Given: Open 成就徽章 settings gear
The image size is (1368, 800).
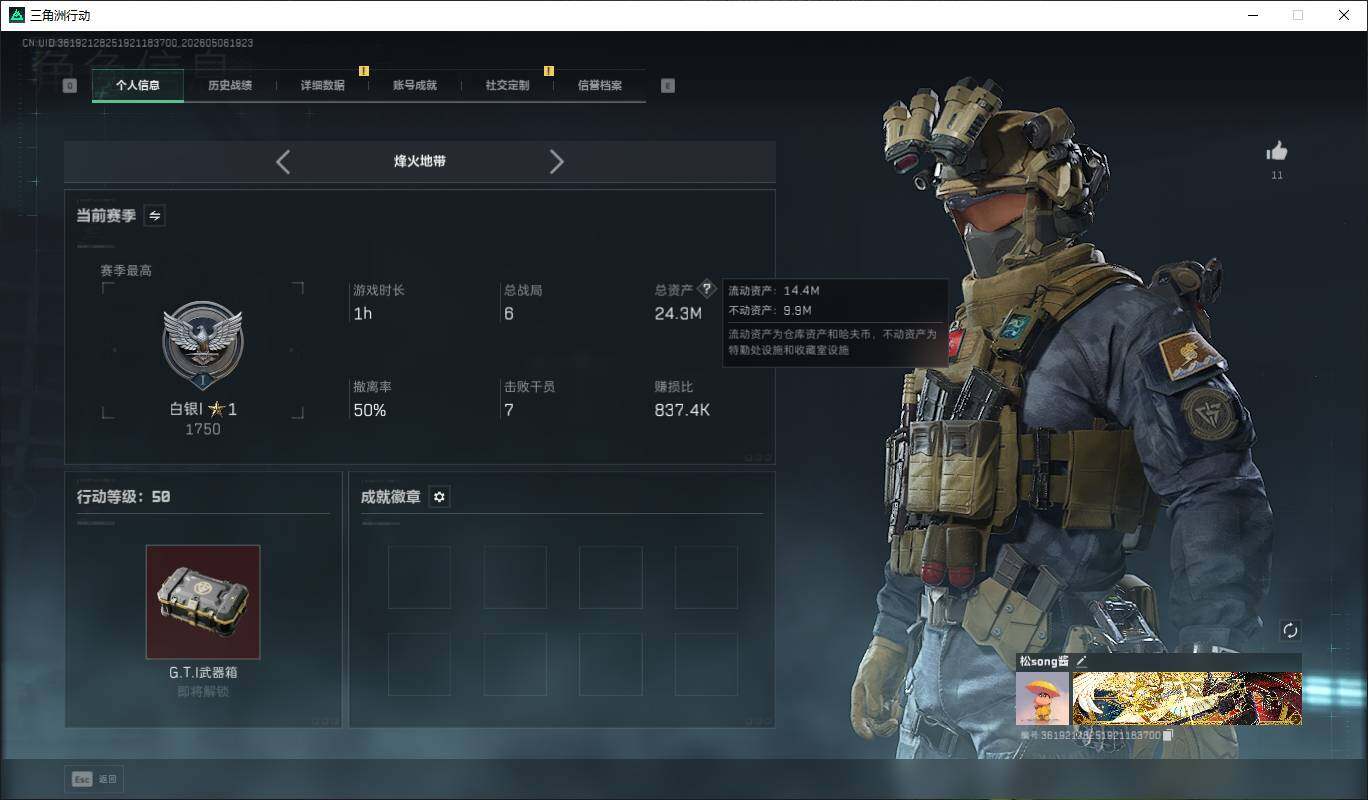Looking at the screenshot, I should point(439,497).
